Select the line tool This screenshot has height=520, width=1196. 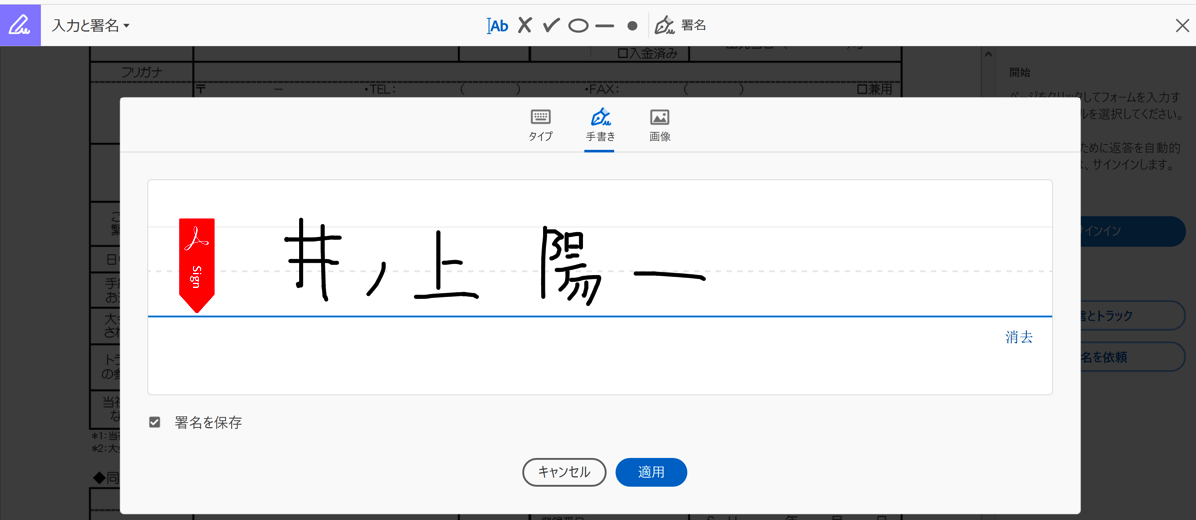(x=604, y=25)
